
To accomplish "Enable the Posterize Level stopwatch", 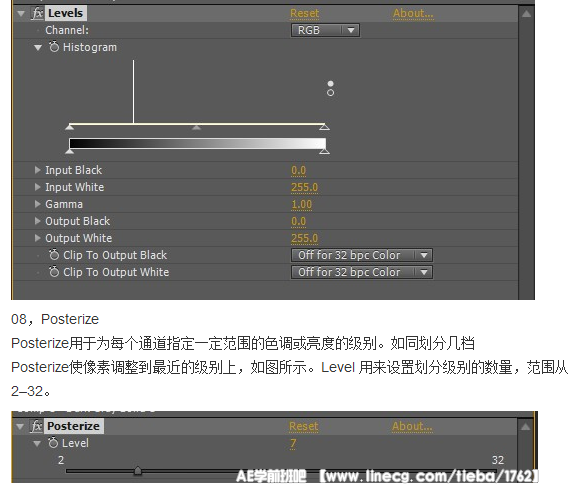I will [x=53, y=443].
